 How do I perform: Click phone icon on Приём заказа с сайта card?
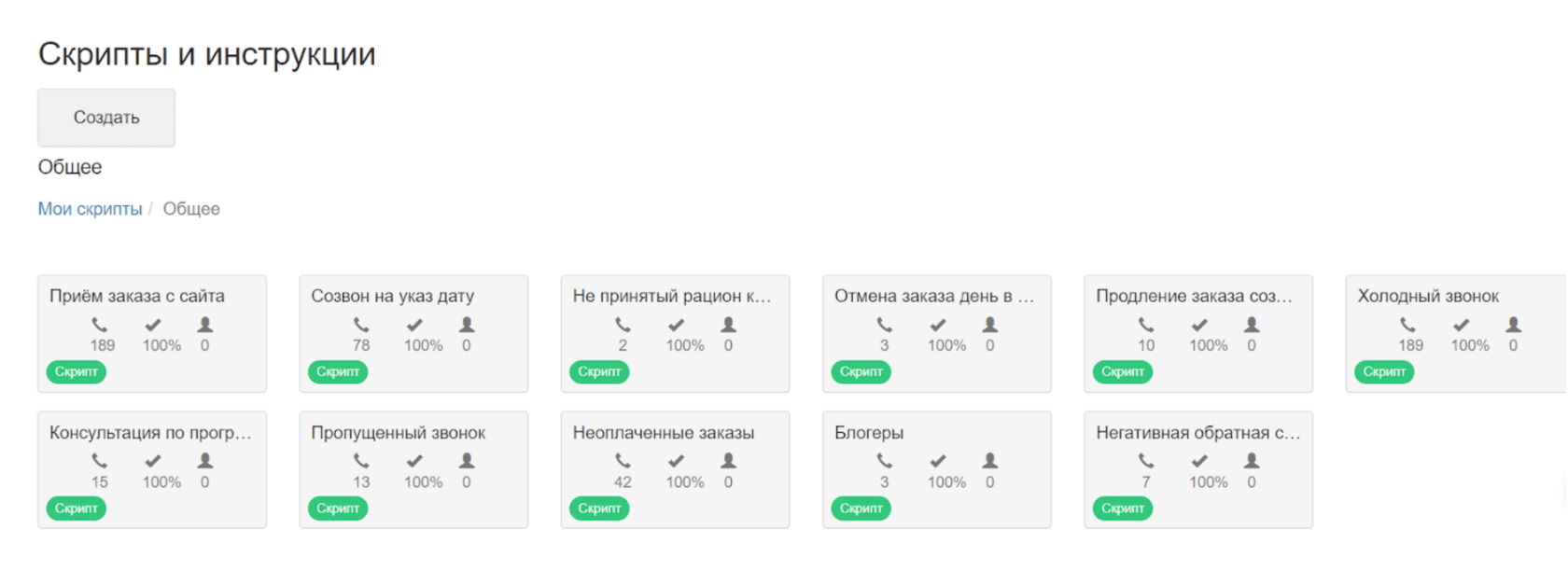(x=100, y=325)
